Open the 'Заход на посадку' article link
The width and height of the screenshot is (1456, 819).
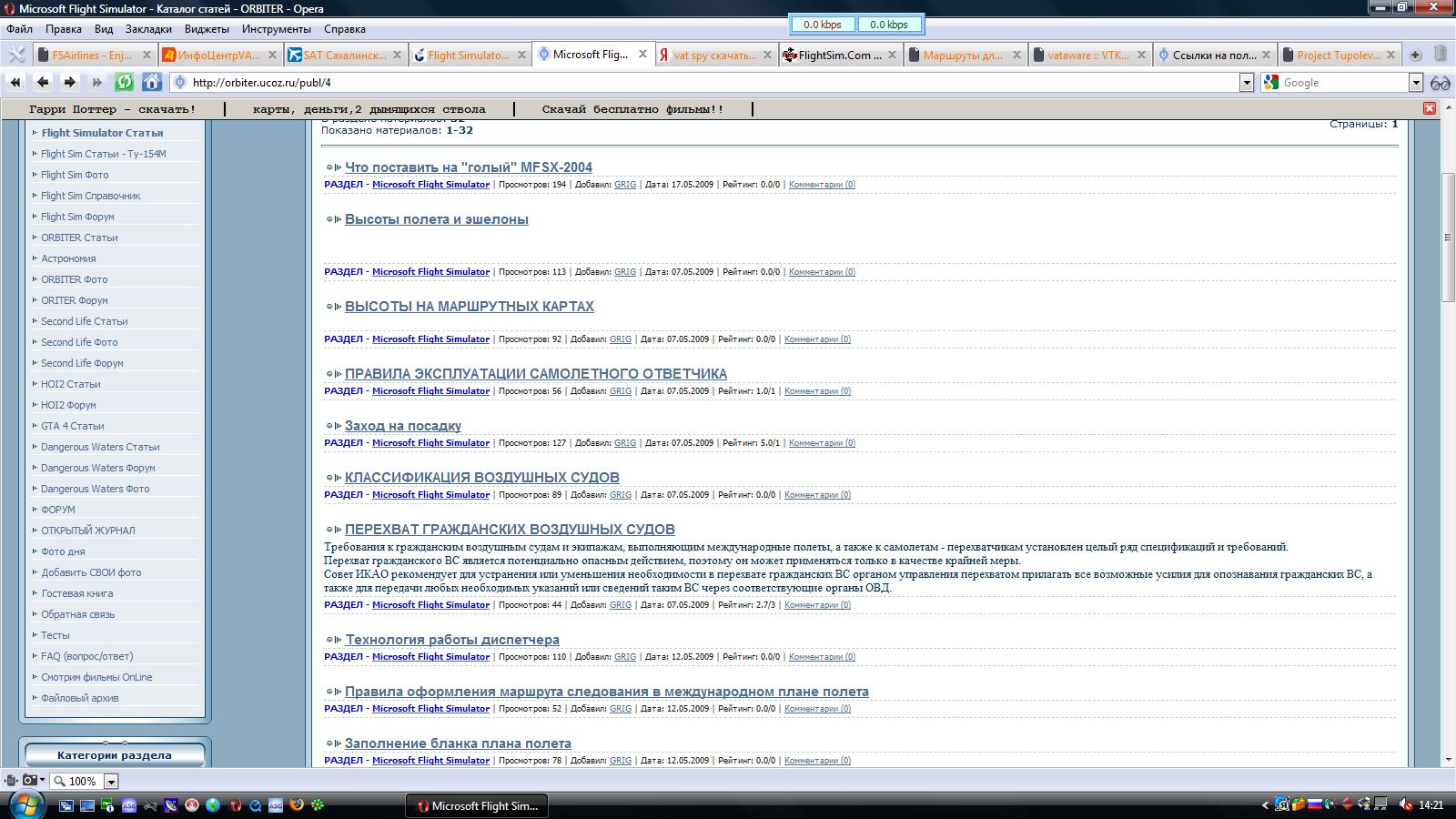point(402,426)
